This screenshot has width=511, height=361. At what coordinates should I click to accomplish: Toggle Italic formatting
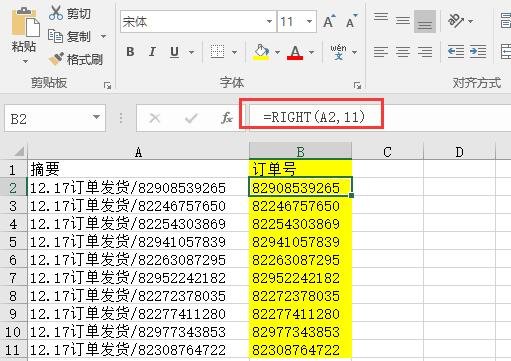tap(152, 52)
